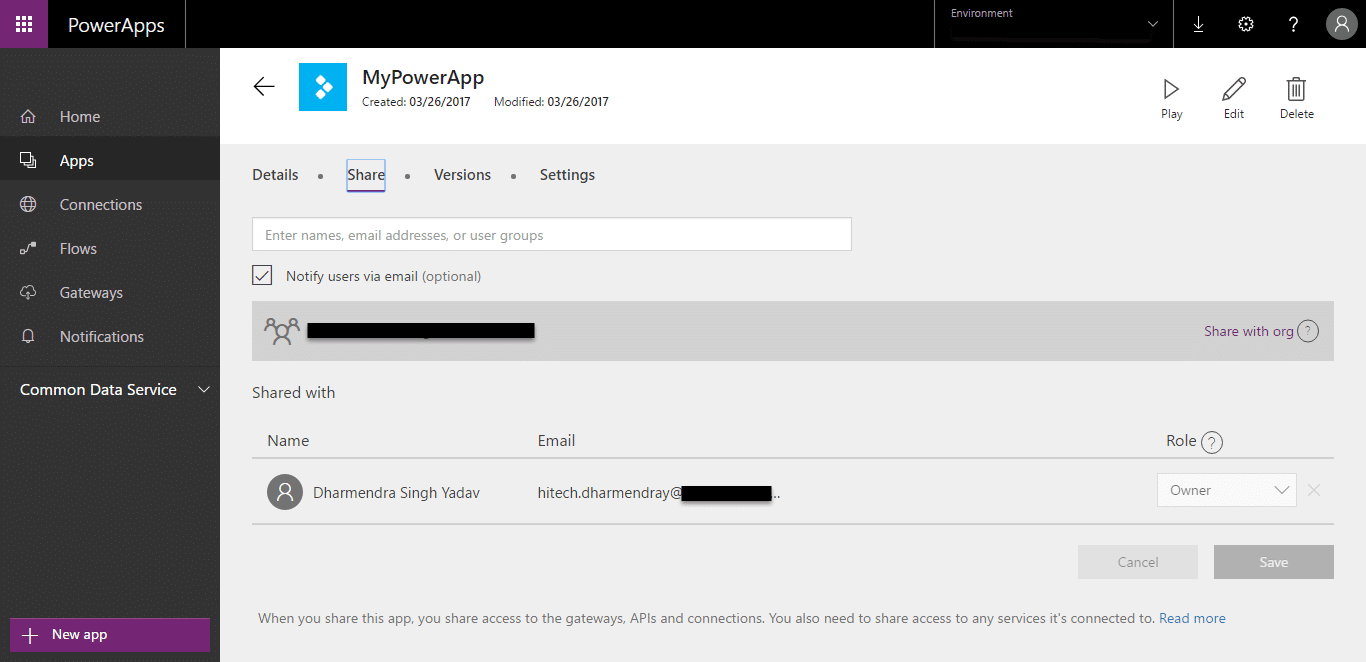
Task: Select the Share tab
Action: point(366,175)
